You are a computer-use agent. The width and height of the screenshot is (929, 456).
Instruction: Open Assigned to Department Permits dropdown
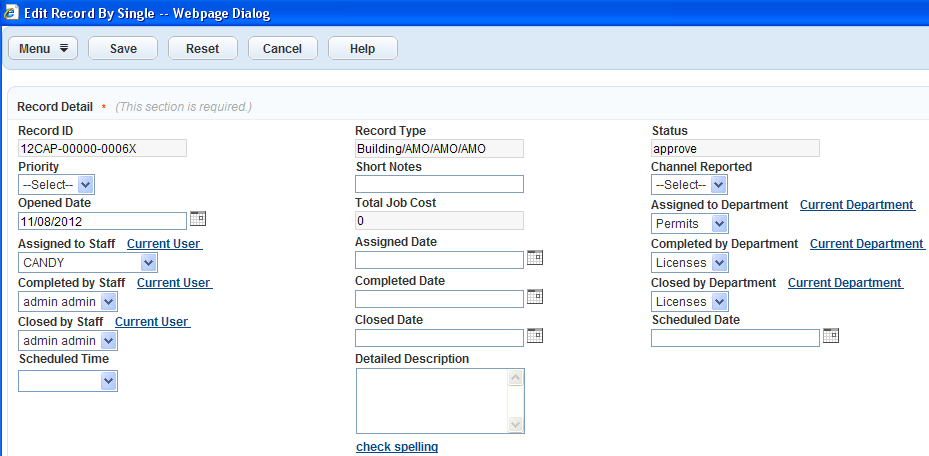click(720, 224)
